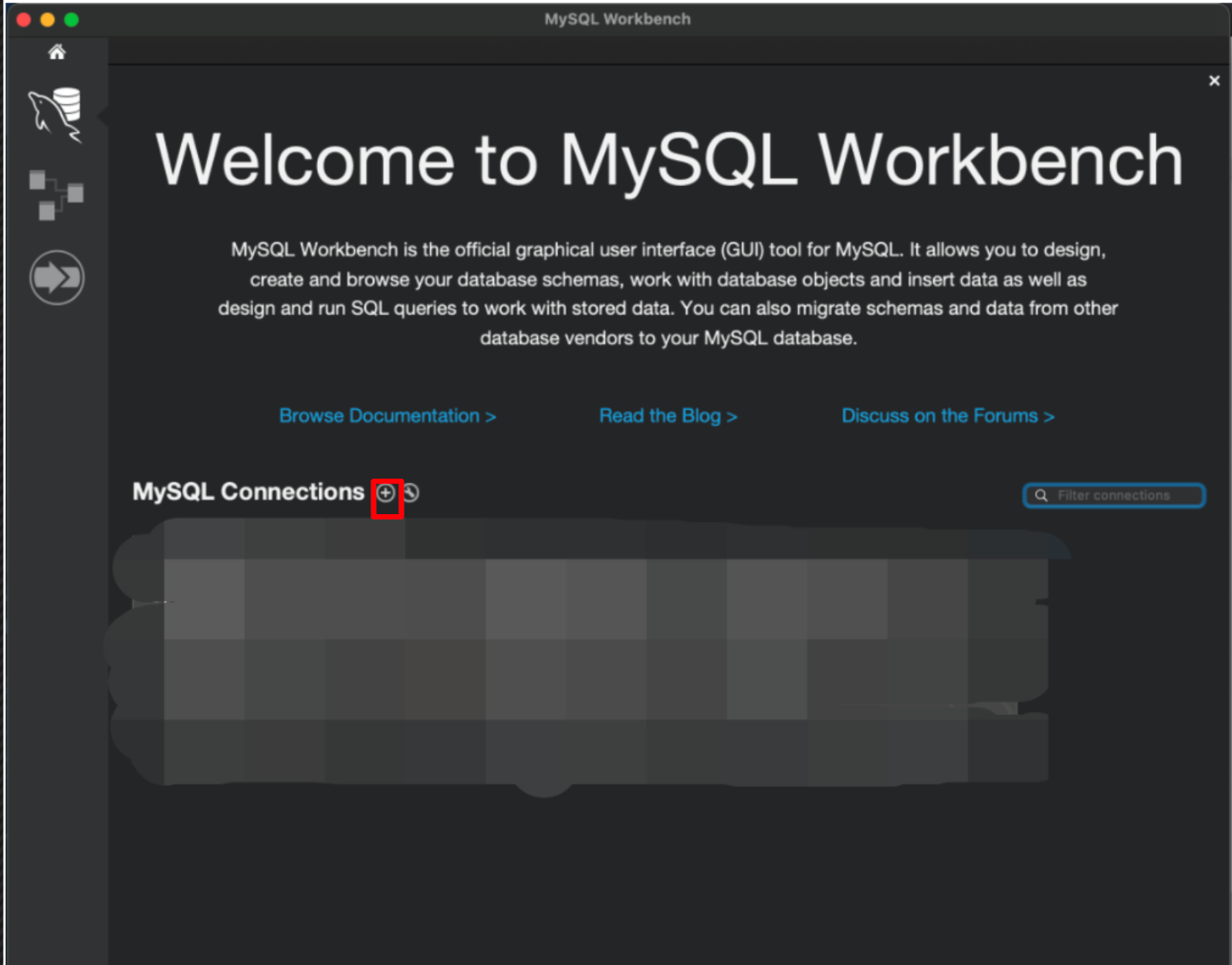Open Browse Documentation link
The image size is (1232, 965).
(388, 416)
